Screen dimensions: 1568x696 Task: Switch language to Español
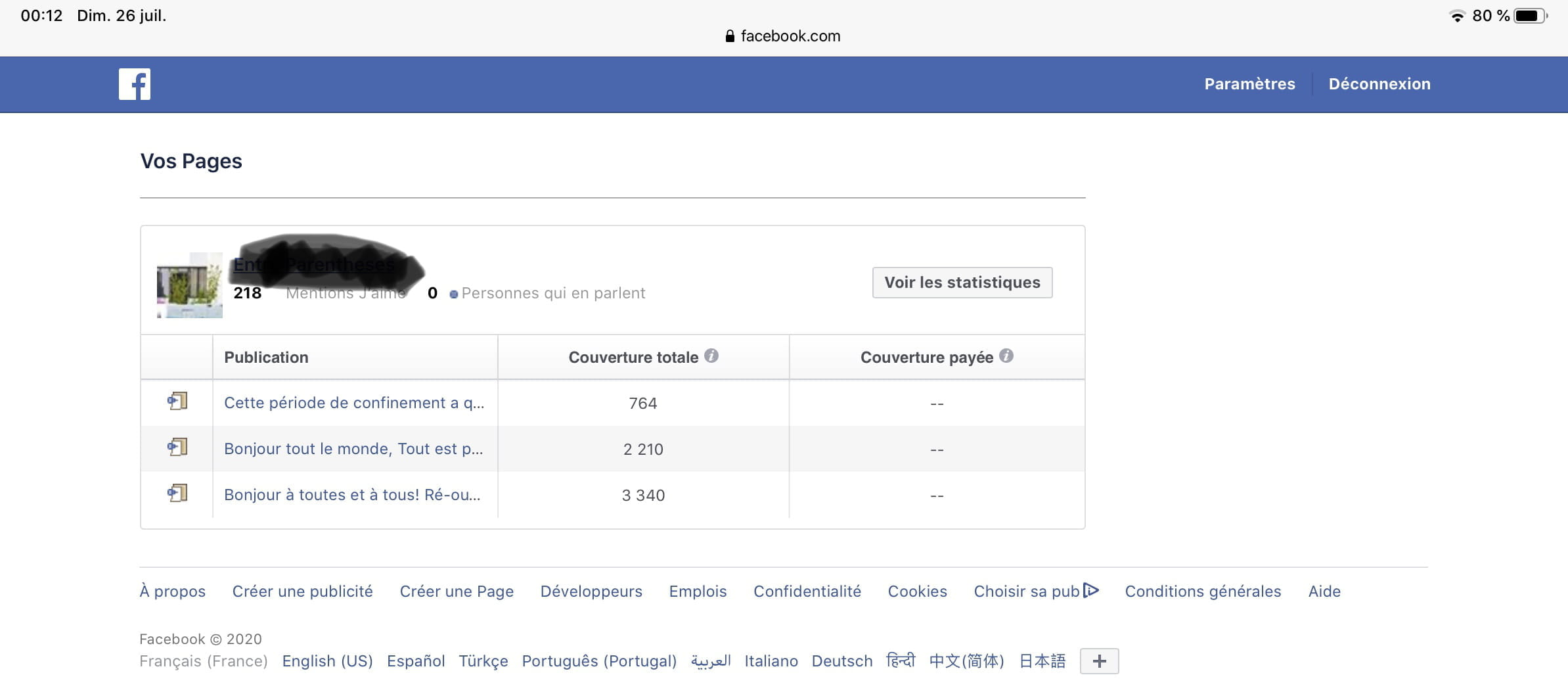[x=416, y=661]
